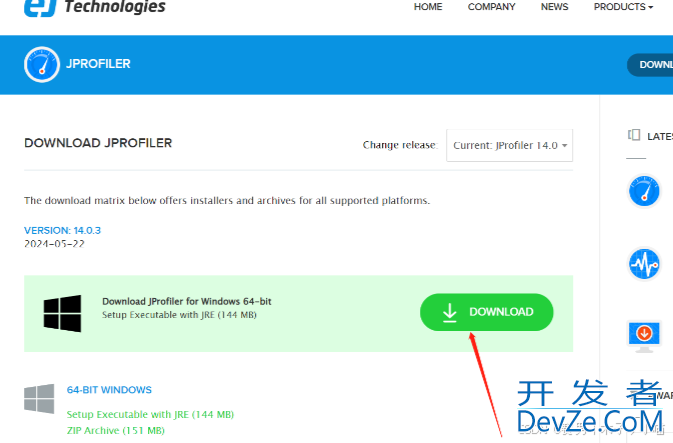Viewport: 673px width, 443px height.
Task: Click the latest news book icon
Action: (x=634, y=135)
